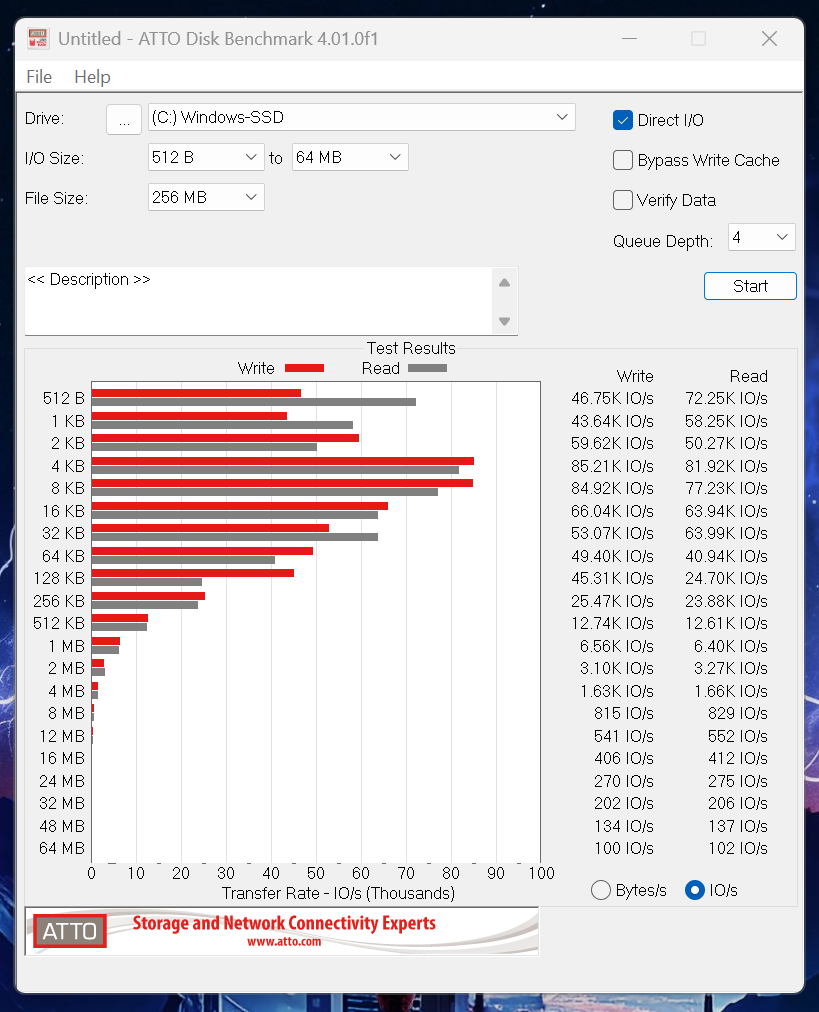Click the 12.61K IO/s read value

click(726, 623)
